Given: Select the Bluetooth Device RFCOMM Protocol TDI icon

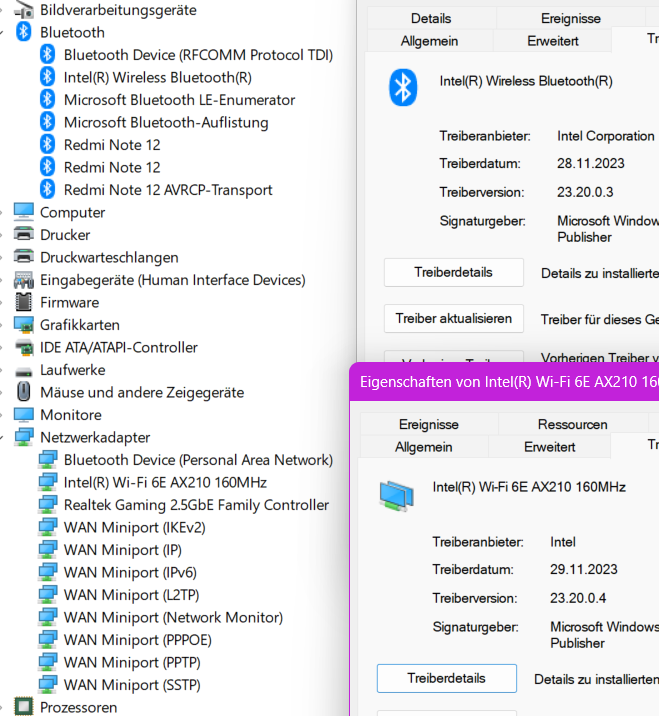Looking at the screenshot, I should pos(47,55).
